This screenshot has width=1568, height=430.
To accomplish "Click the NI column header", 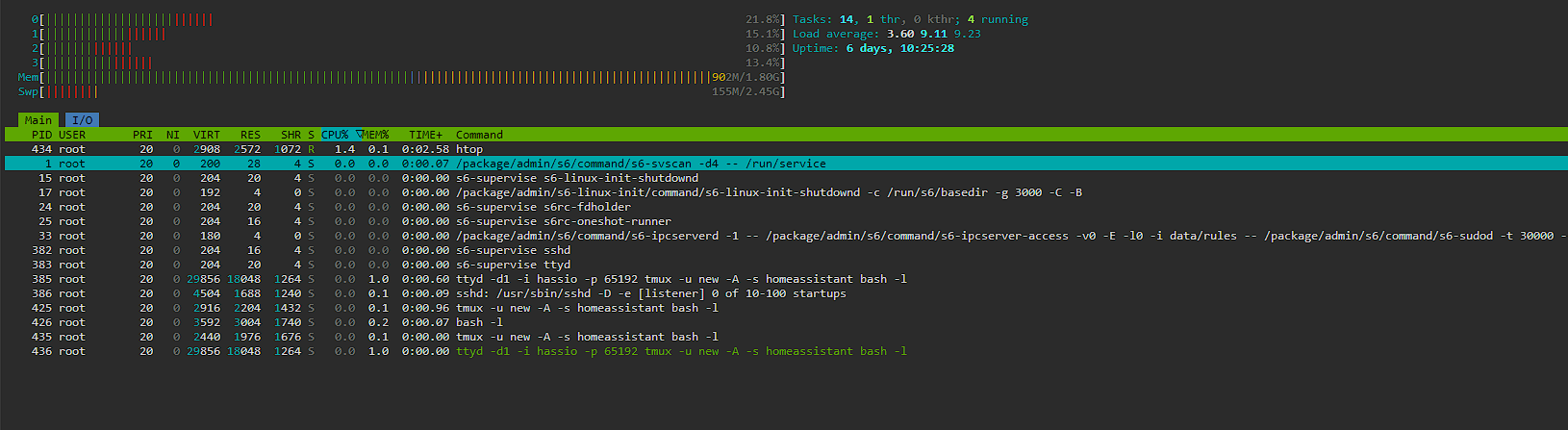I will coord(173,135).
